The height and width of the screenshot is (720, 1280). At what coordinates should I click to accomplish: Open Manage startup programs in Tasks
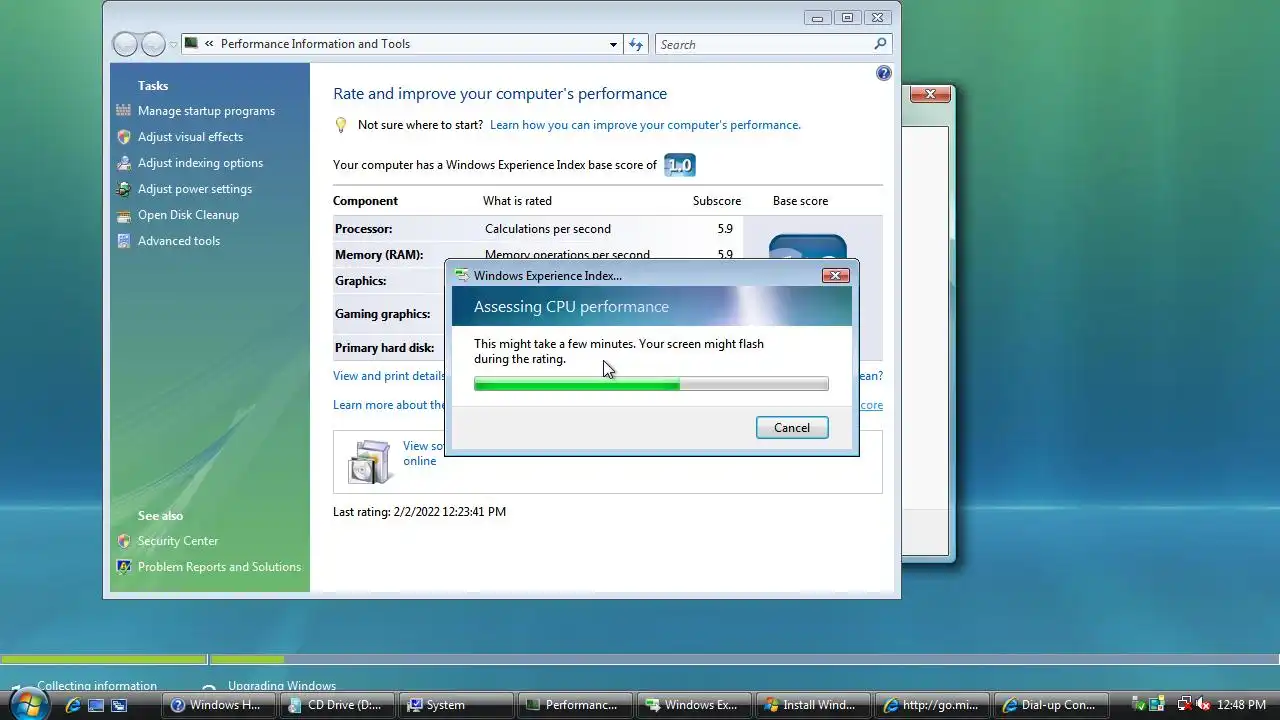206,111
